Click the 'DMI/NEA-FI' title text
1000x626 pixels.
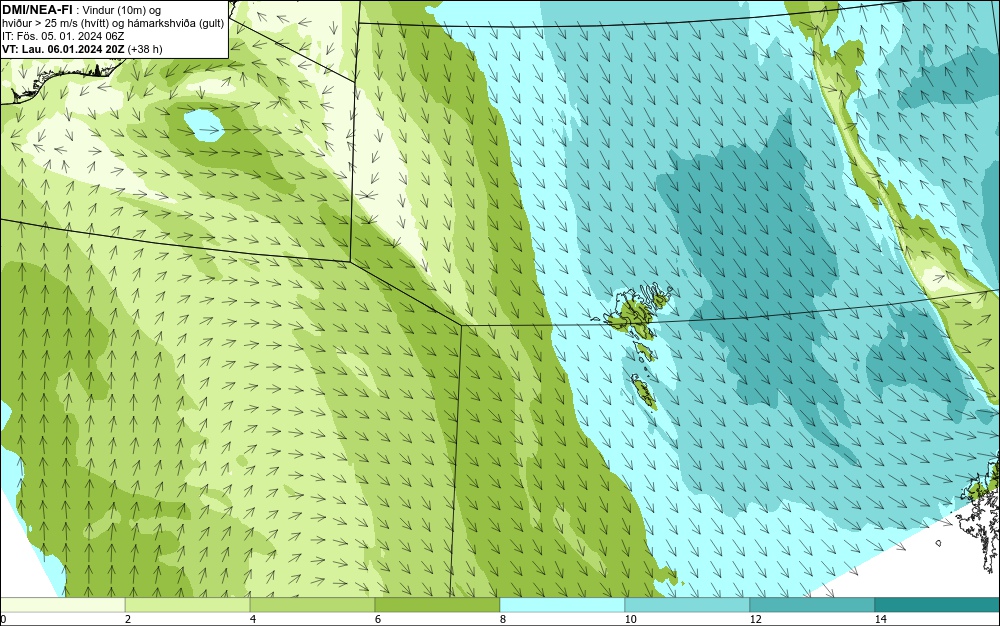click(x=36, y=10)
